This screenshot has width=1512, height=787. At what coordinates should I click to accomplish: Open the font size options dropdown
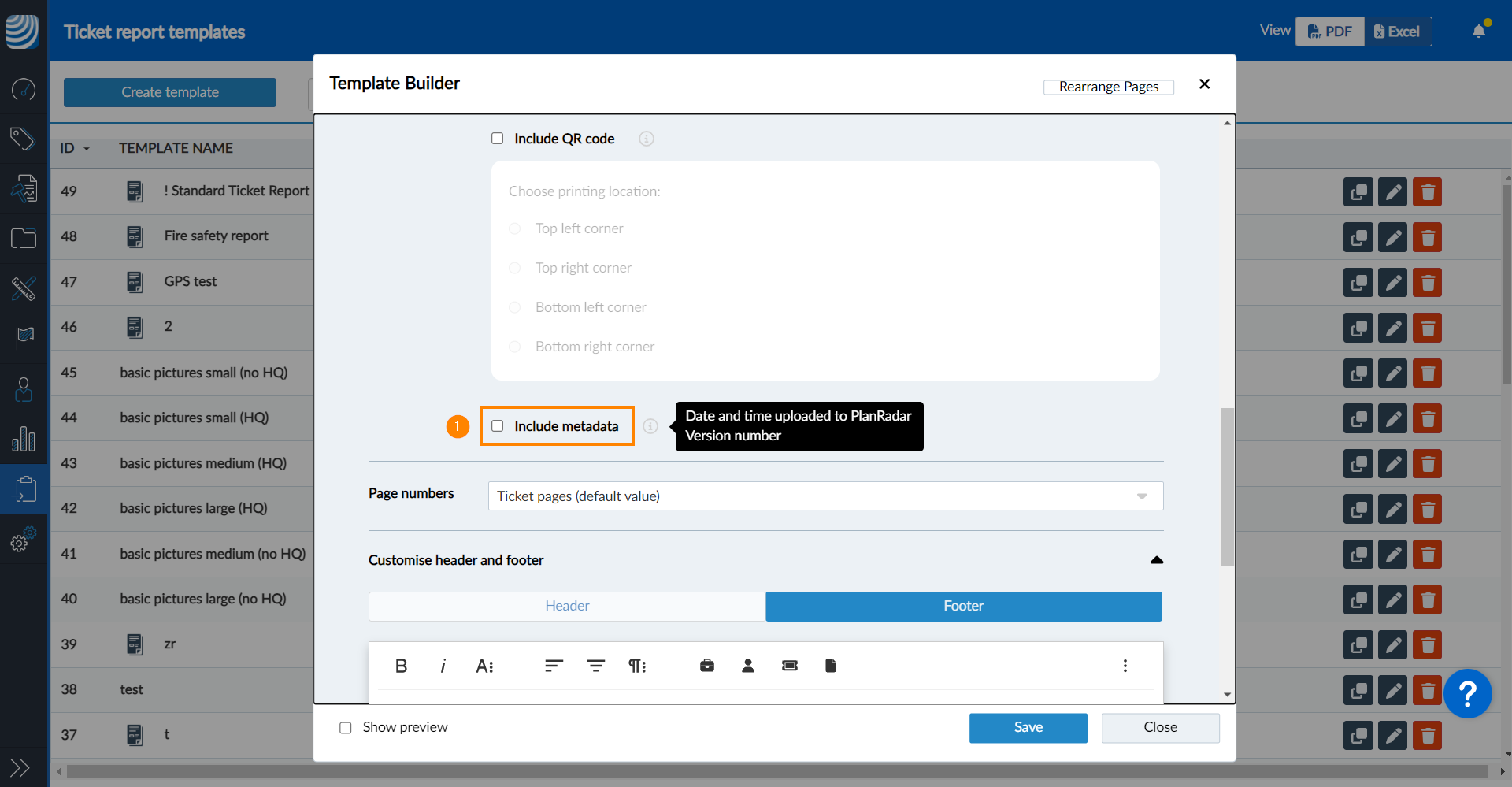pos(484,666)
